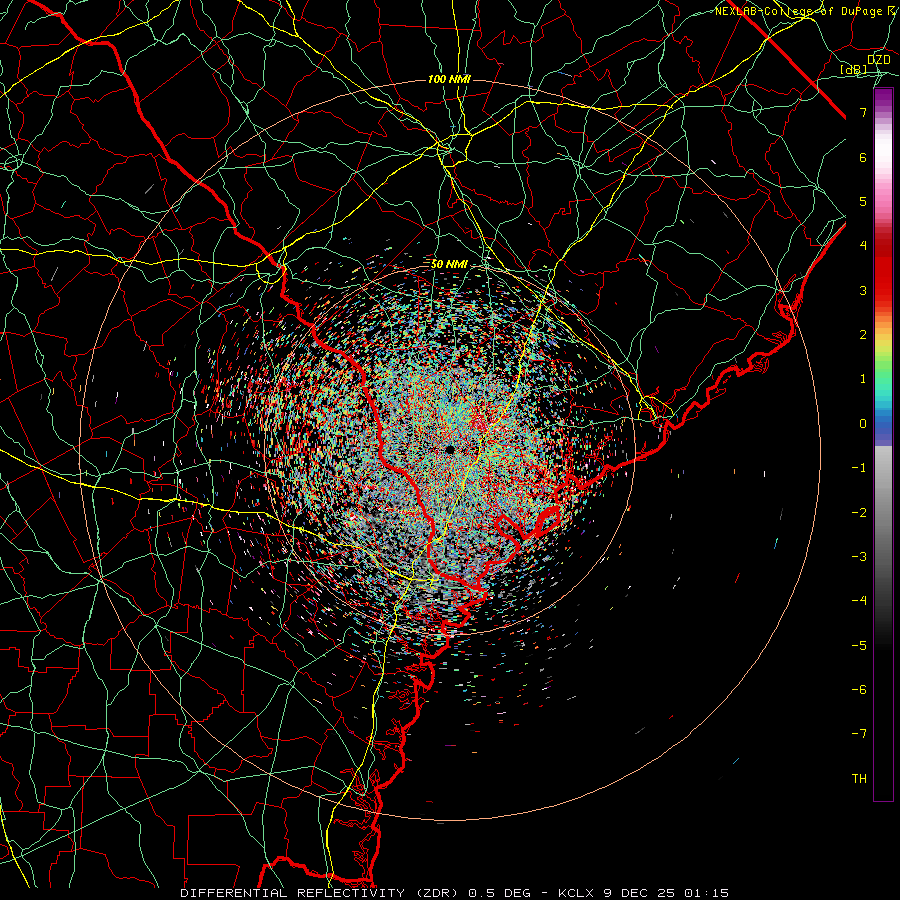Click the 1 value on the color scale
900x900 pixels.
(863, 379)
